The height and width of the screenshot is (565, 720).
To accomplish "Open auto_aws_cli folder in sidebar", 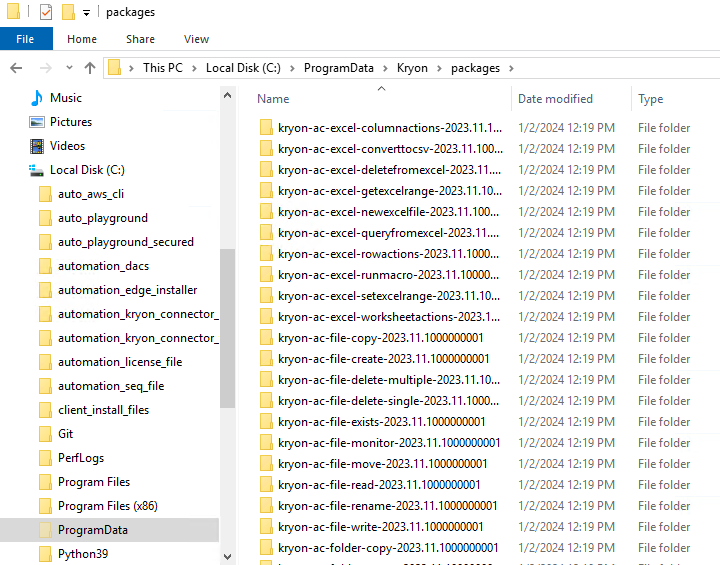I will pyautogui.click(x=90, y=194).
